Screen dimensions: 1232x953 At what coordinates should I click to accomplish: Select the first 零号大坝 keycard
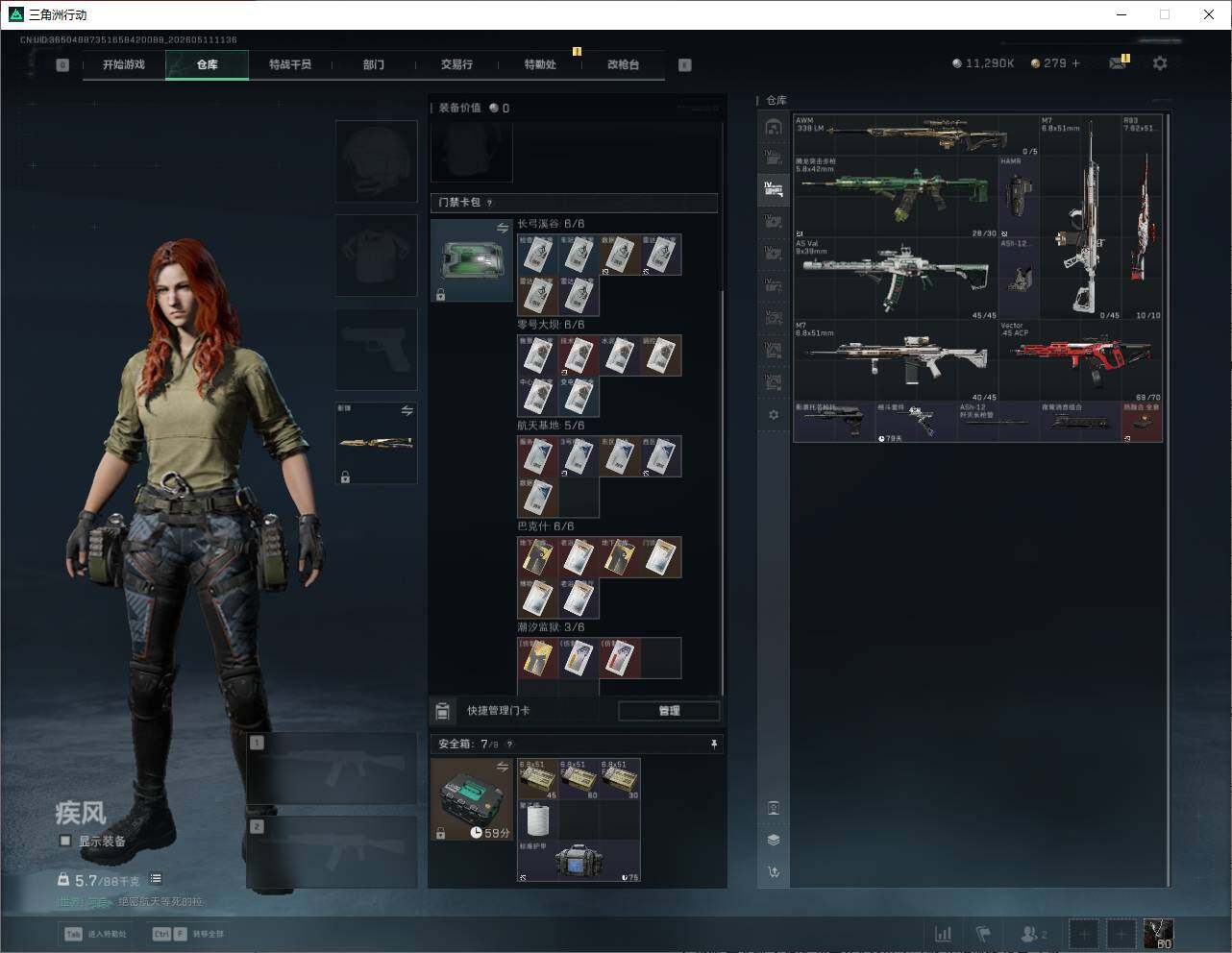click(538, 355)
